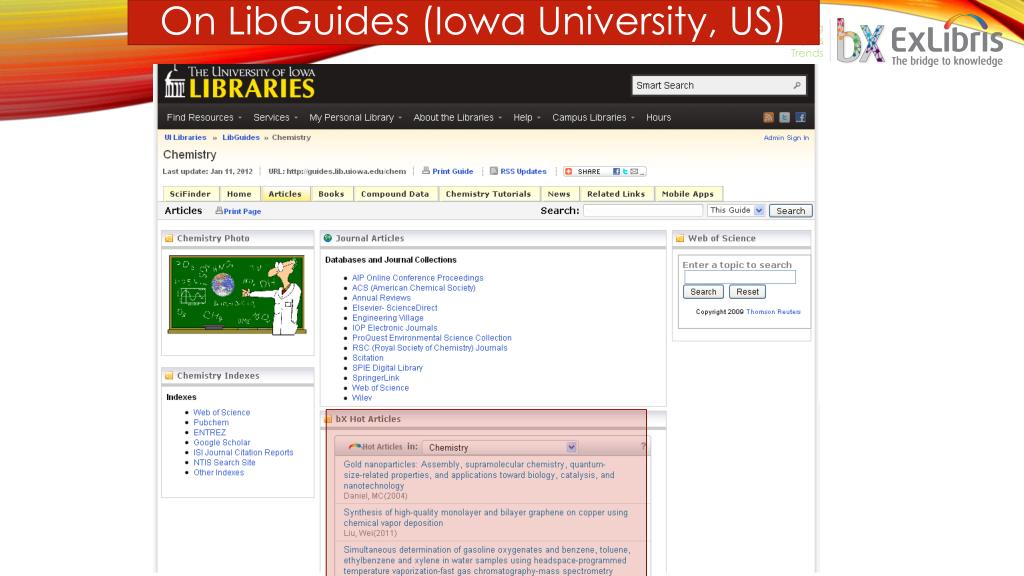
Task: Open the ENTREZ index link
Action: 210,432
